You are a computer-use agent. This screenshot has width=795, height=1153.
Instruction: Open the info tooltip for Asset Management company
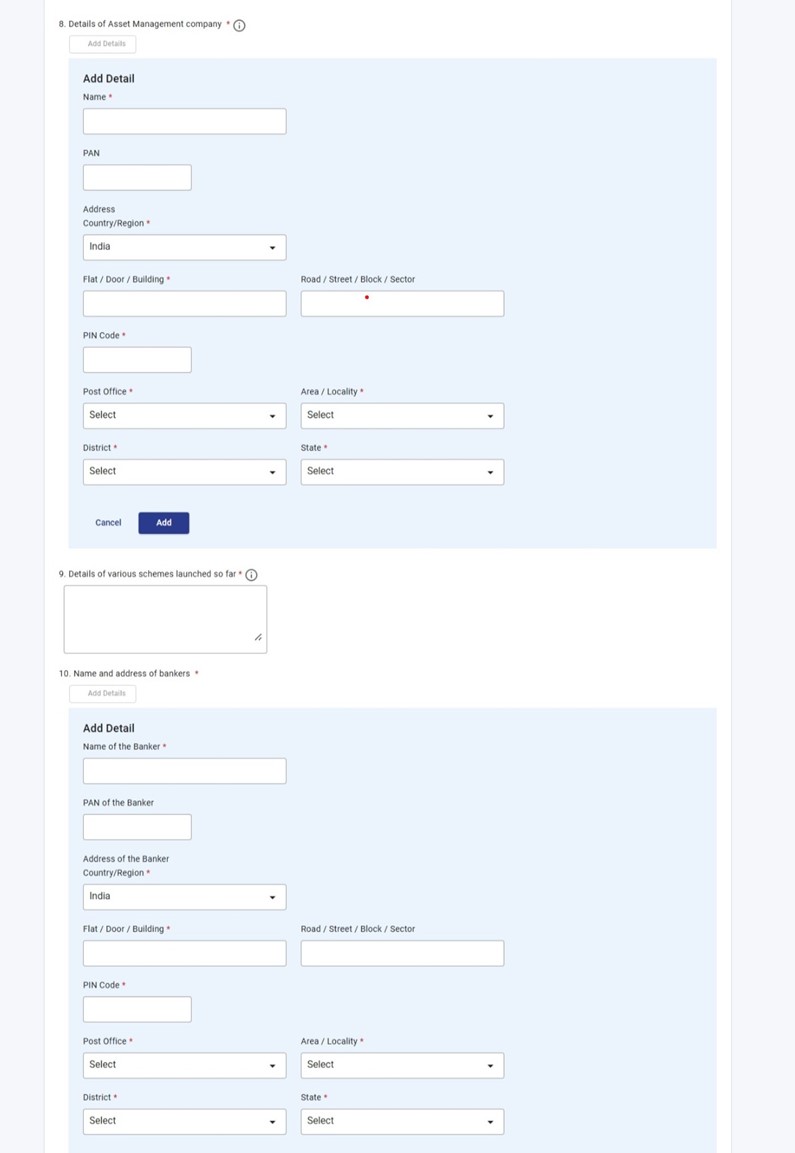tap(238, 25)
